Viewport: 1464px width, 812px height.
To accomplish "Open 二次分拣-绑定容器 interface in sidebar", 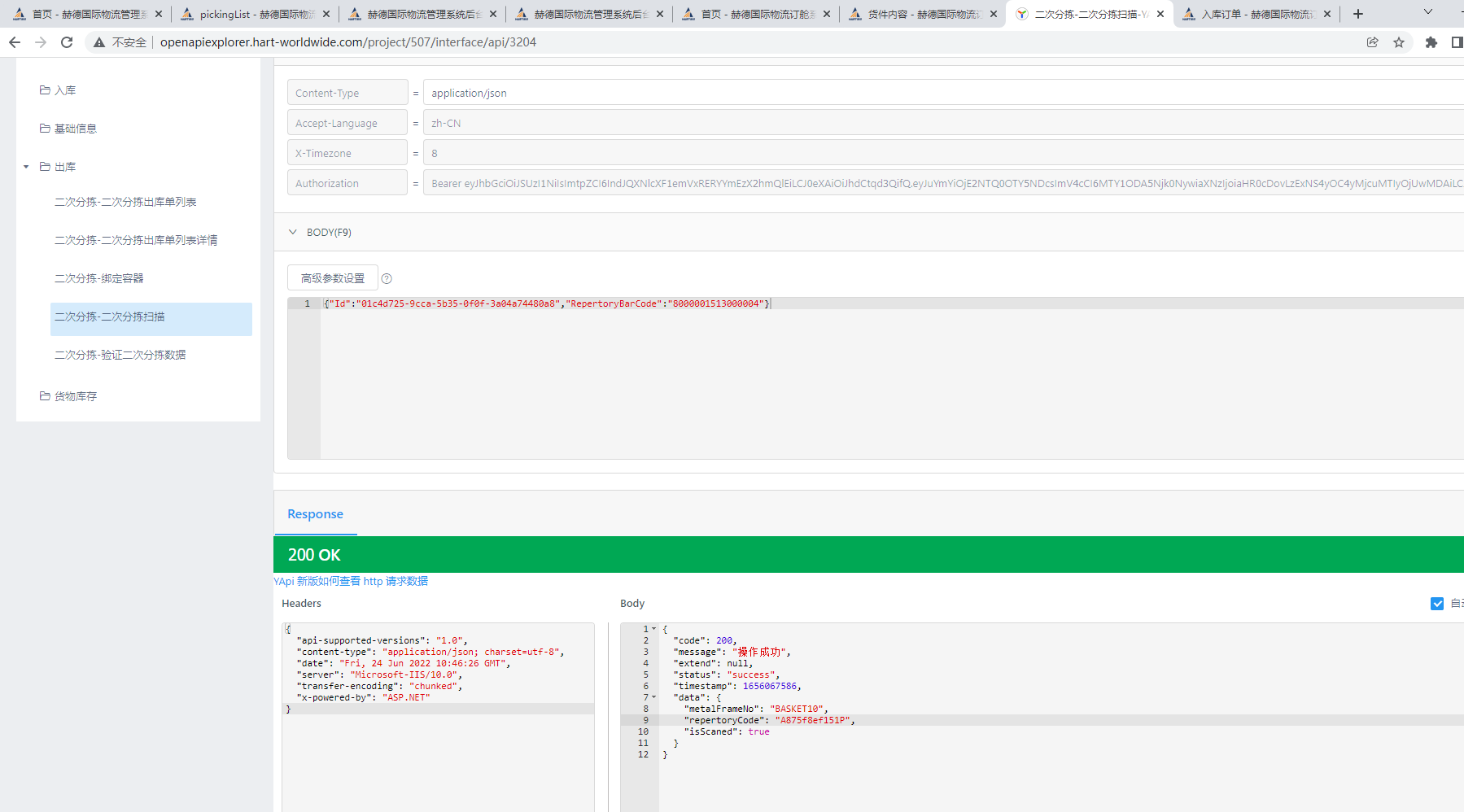I will point(99,278).
